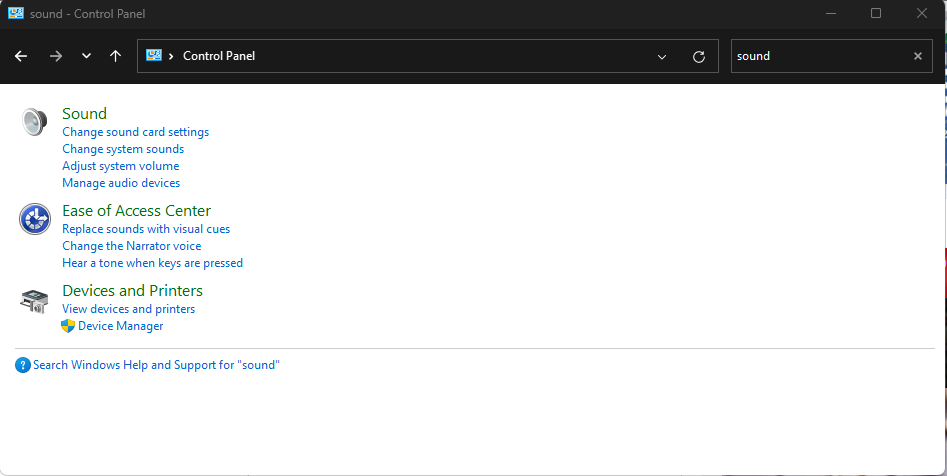Click the blue help question mark icon
Image resolution: width=947 pixels, height=476 pixels.
point(23,365)
